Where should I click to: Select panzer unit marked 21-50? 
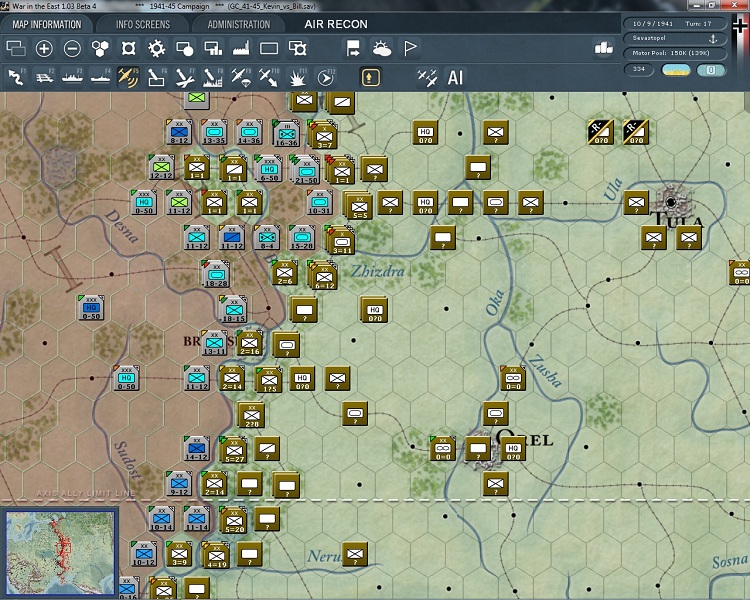[x=306, y=169]
